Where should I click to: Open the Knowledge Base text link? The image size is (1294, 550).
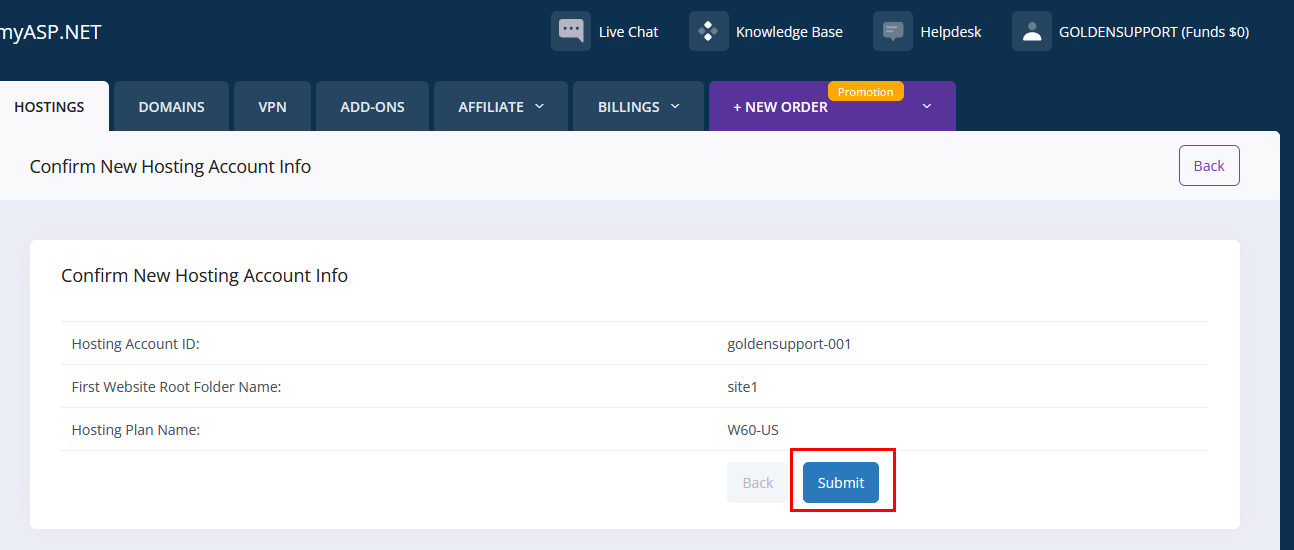789,32
